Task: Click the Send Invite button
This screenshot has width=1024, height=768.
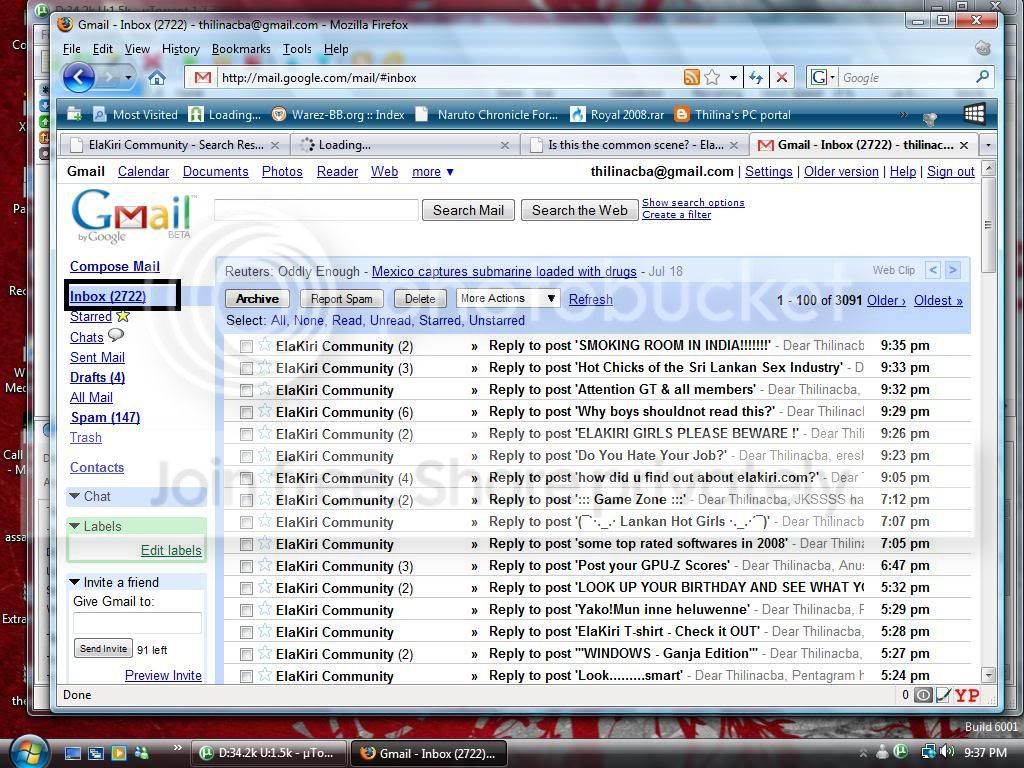Action: (103, 648)
